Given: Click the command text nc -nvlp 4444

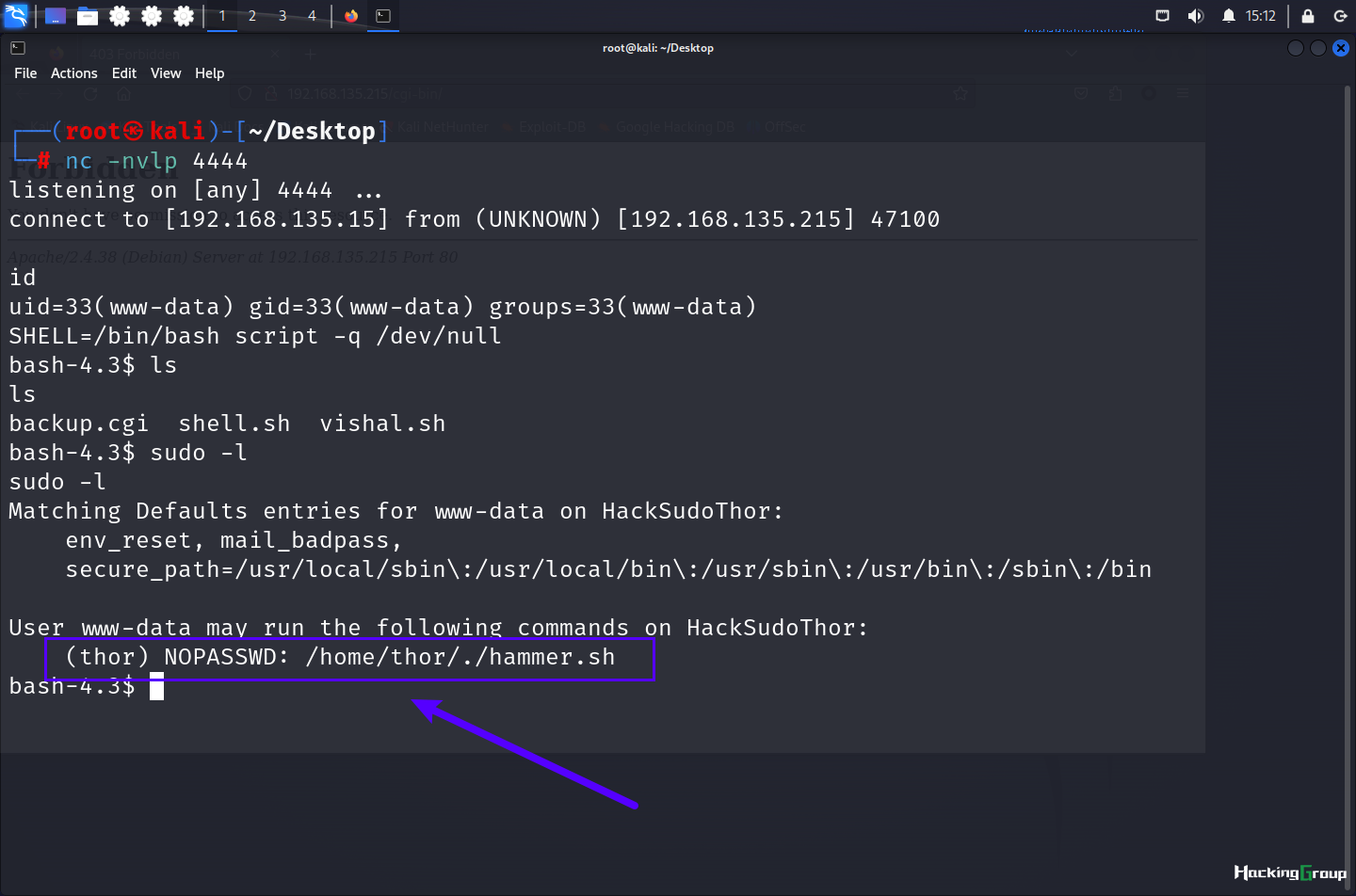Looking at the screenshot, I should click(x=156, y=161).
